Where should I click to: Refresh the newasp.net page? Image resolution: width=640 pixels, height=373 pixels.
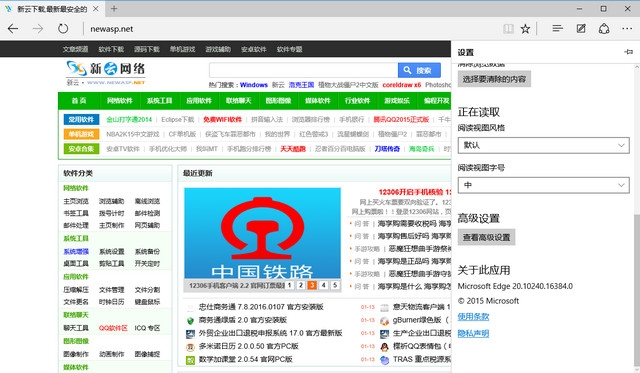pos(63,29)
